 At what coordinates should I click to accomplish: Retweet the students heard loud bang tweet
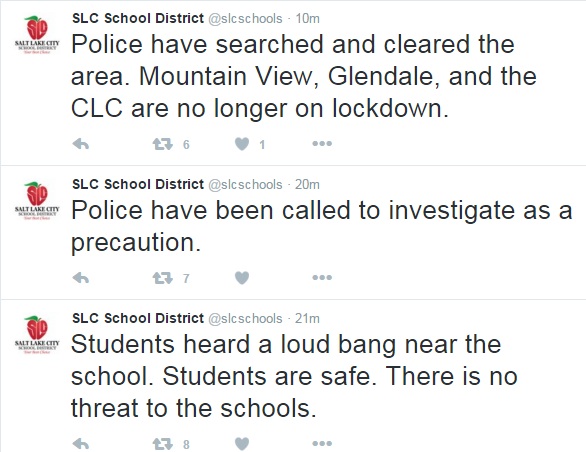(163, 444)
